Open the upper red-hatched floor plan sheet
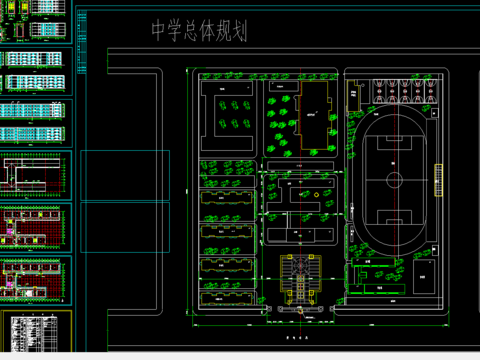The height and width of the screenshot is (360, 480). 36,228
